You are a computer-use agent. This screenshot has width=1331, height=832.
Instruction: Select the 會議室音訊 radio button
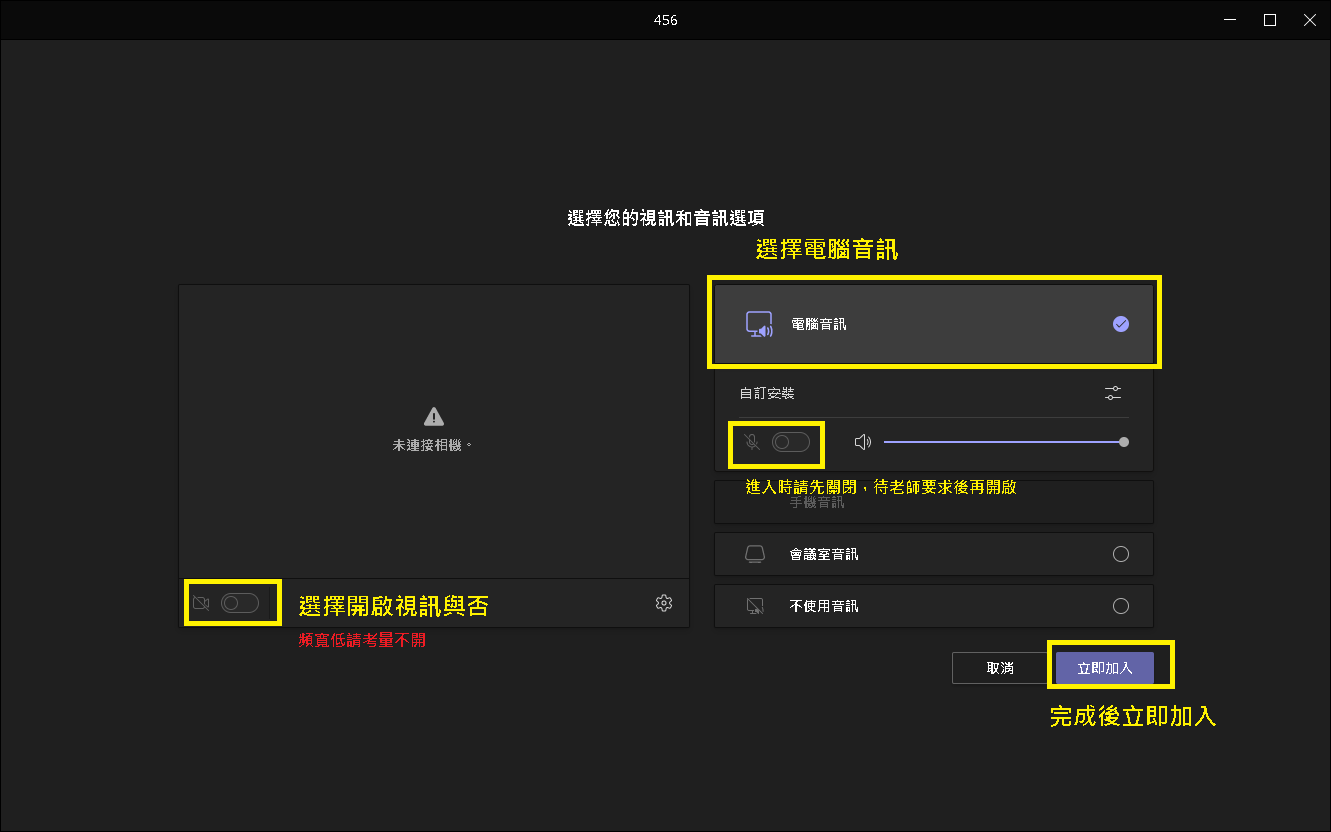click(1121, 554)
